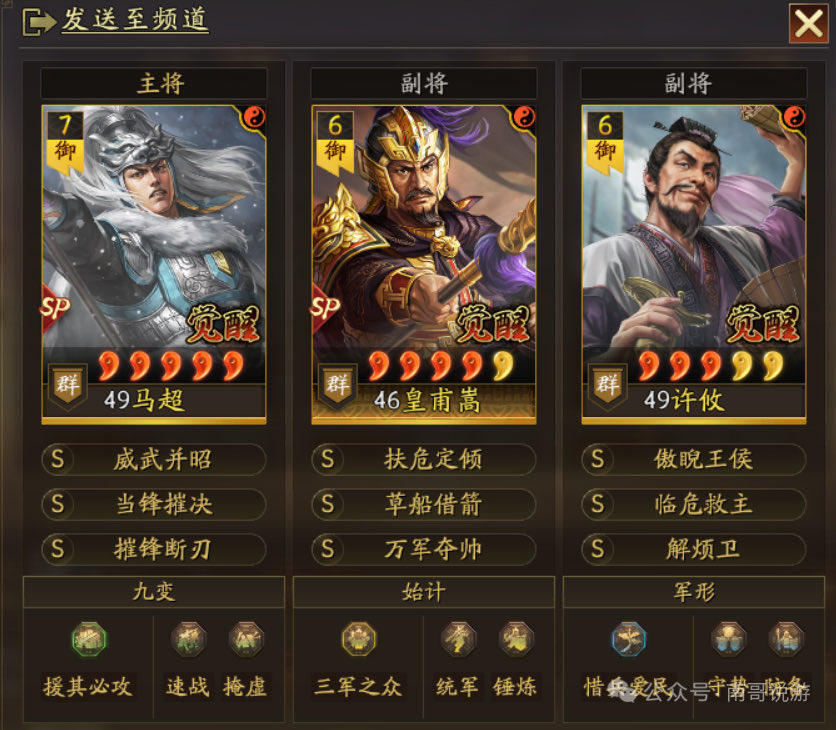Image resolution: width=836 pixels, height=730 pixels.
Task: Click the send-to-channel arrow icon
Action: pos(39,22)
